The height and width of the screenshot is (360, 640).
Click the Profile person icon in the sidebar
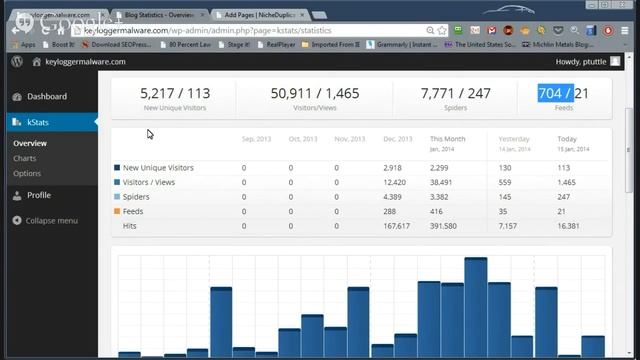[x=17, y=196]
